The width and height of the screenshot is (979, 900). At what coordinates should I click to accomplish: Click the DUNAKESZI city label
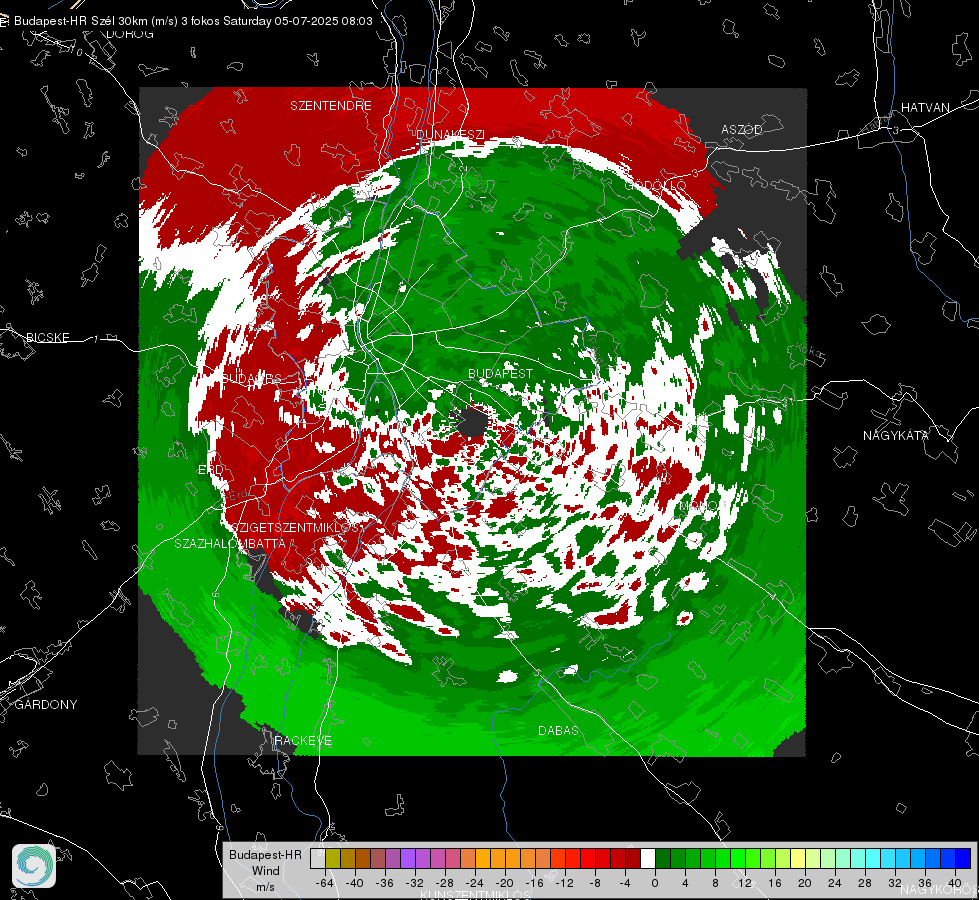[x=450, y=135]
